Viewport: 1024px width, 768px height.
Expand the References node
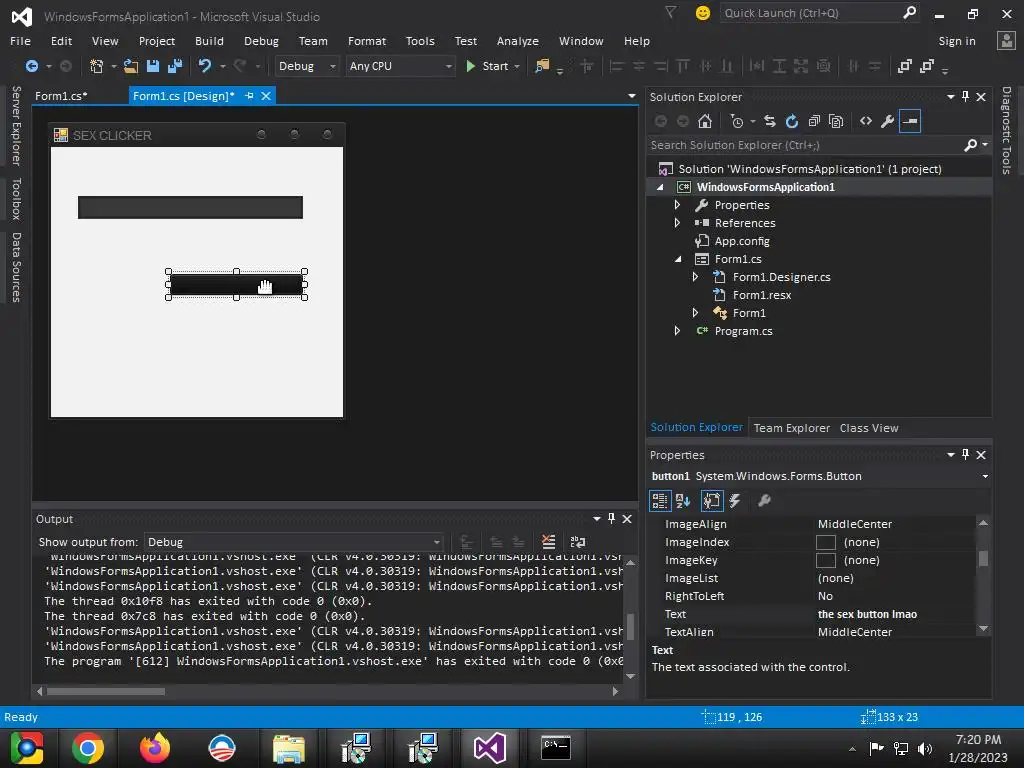click(677, 223)
